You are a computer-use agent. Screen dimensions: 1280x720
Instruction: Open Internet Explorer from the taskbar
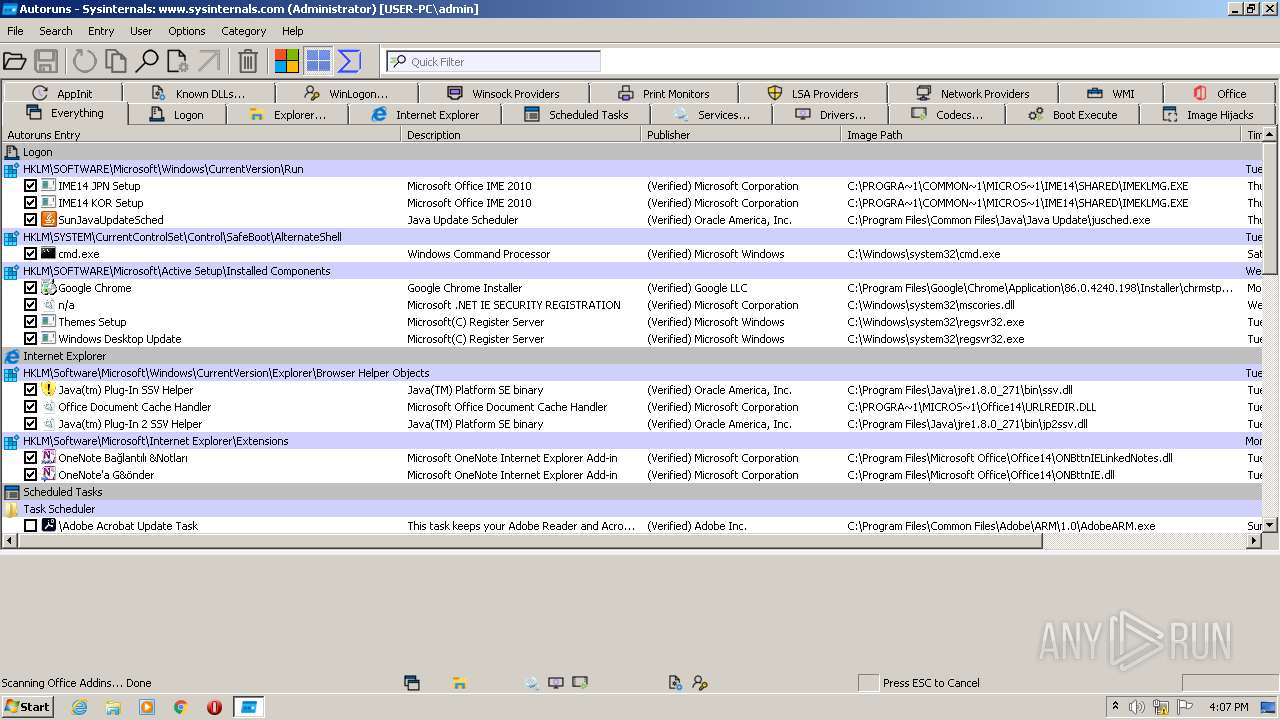click(x=79, y=707)
